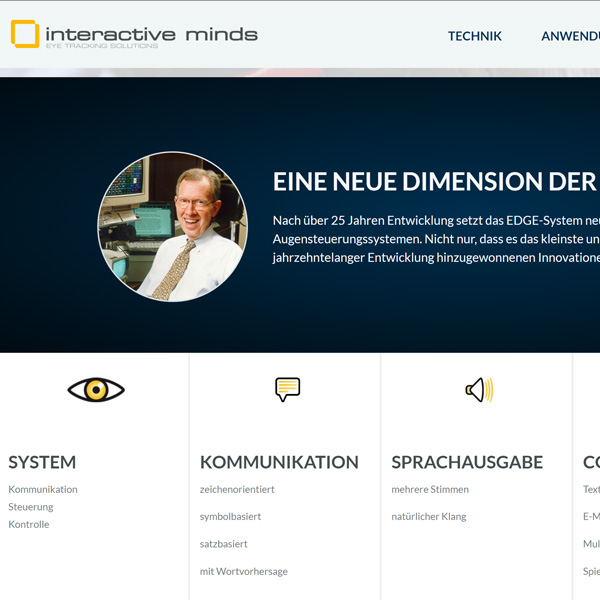The height and width of the screenshot is (600, 600).
Task: Open the partially visible ANWENDUNG menu item
Action: [x=570, y=36]
